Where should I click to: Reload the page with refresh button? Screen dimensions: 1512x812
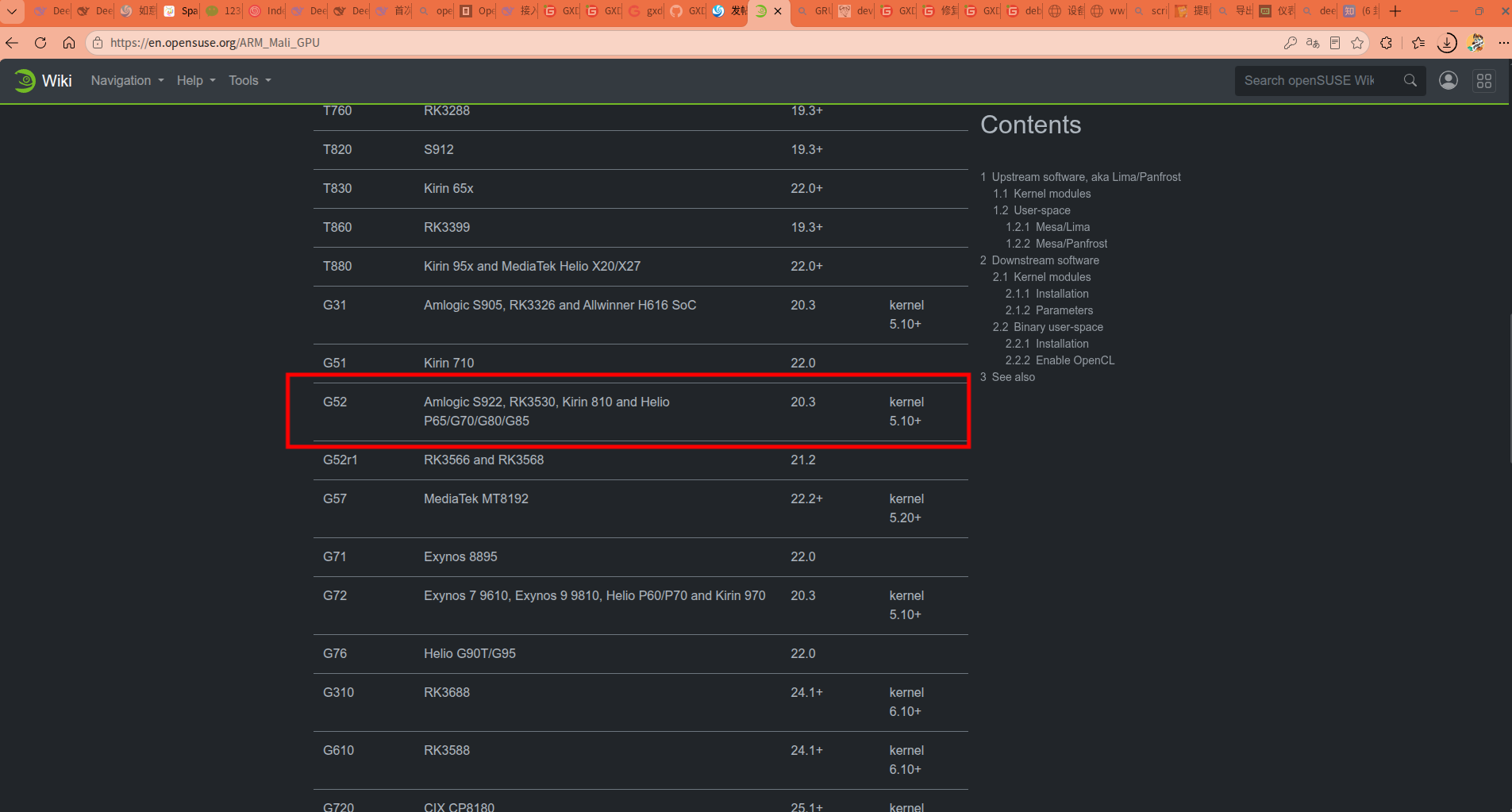40,43
